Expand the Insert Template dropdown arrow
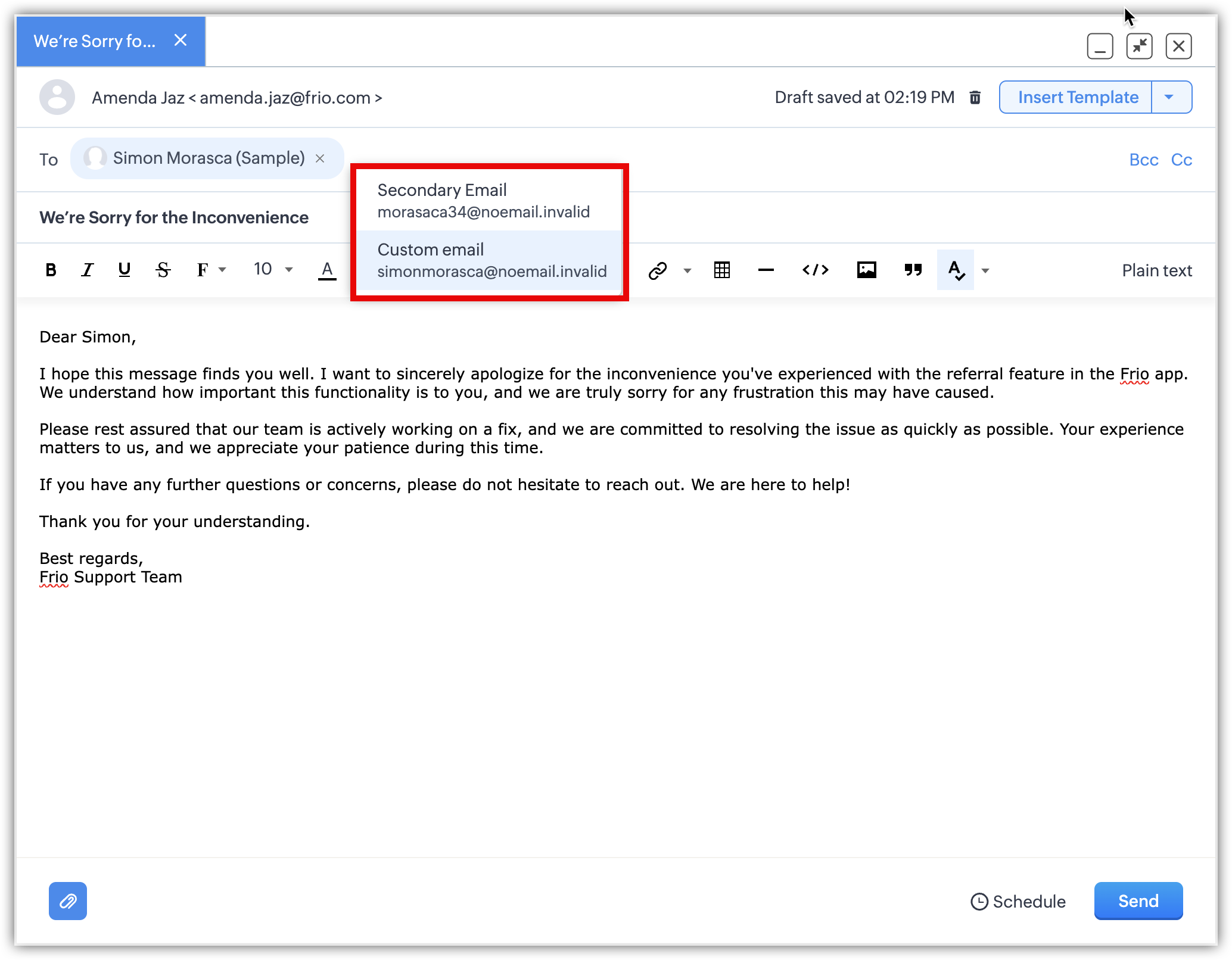The image size is (1232, 960). point(1170,97)
